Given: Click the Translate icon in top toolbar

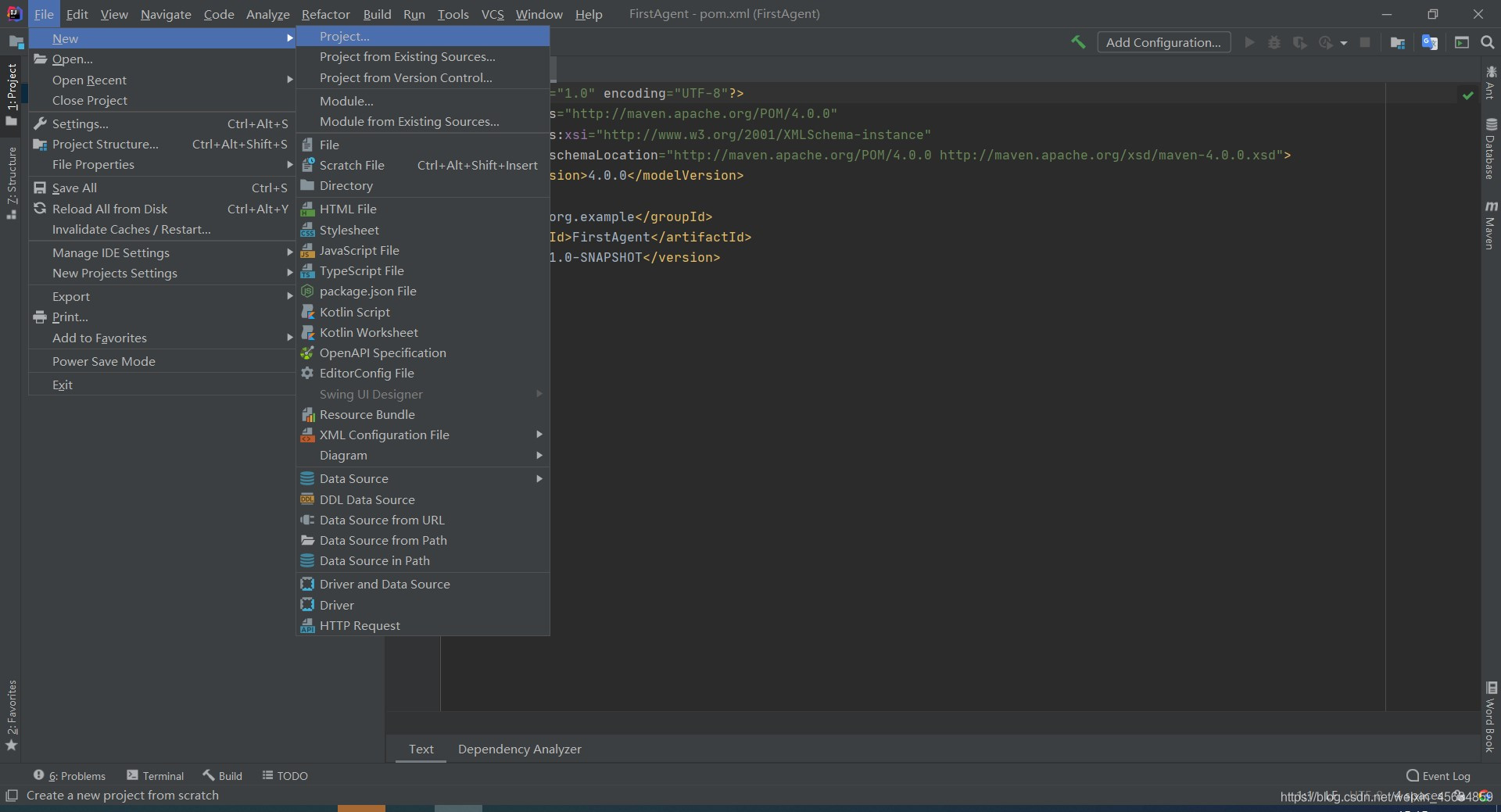Looking at the screenshot, I should (x=1430, y=42).
